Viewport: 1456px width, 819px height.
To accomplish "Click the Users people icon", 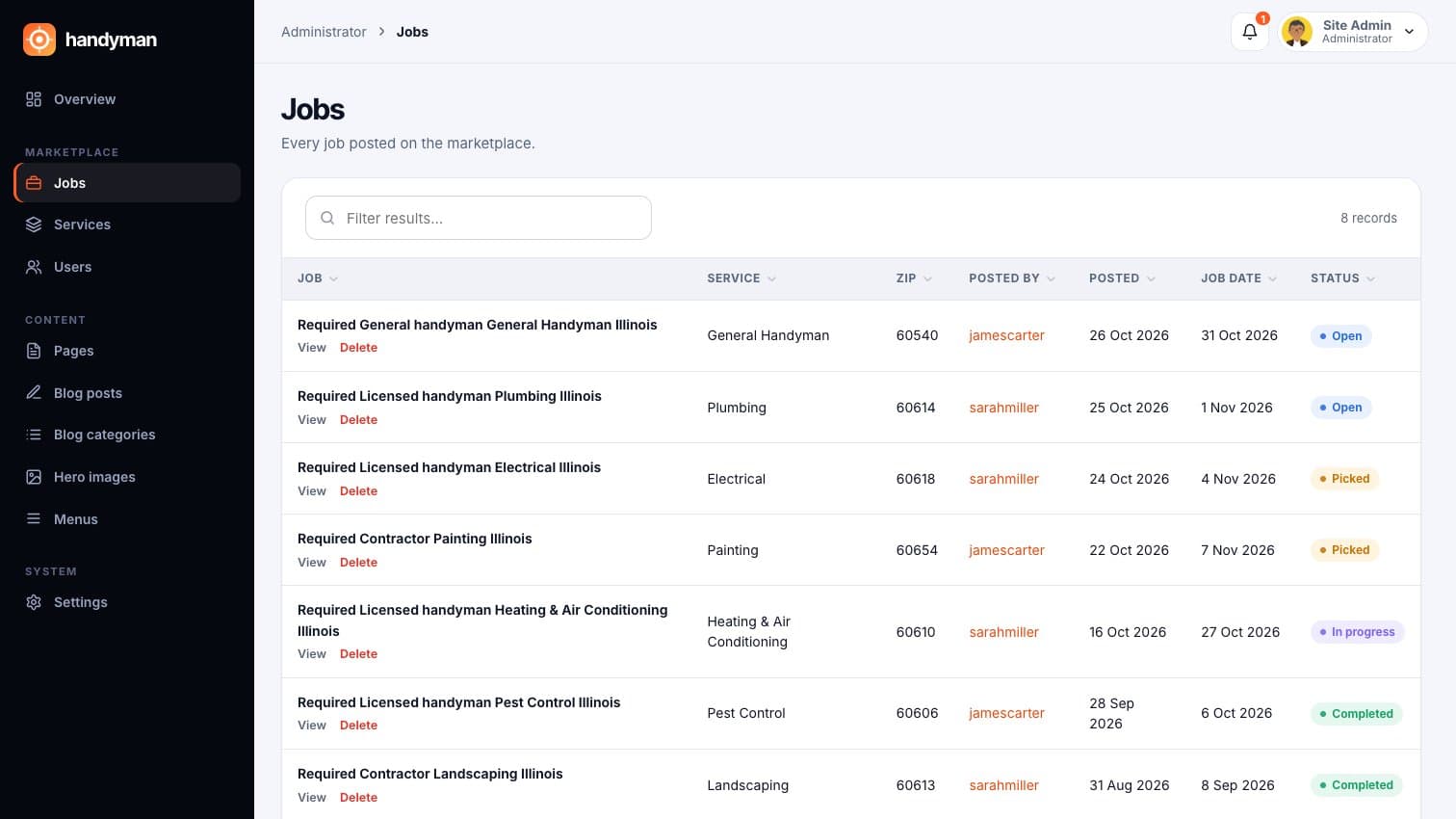I will [34, 267].
